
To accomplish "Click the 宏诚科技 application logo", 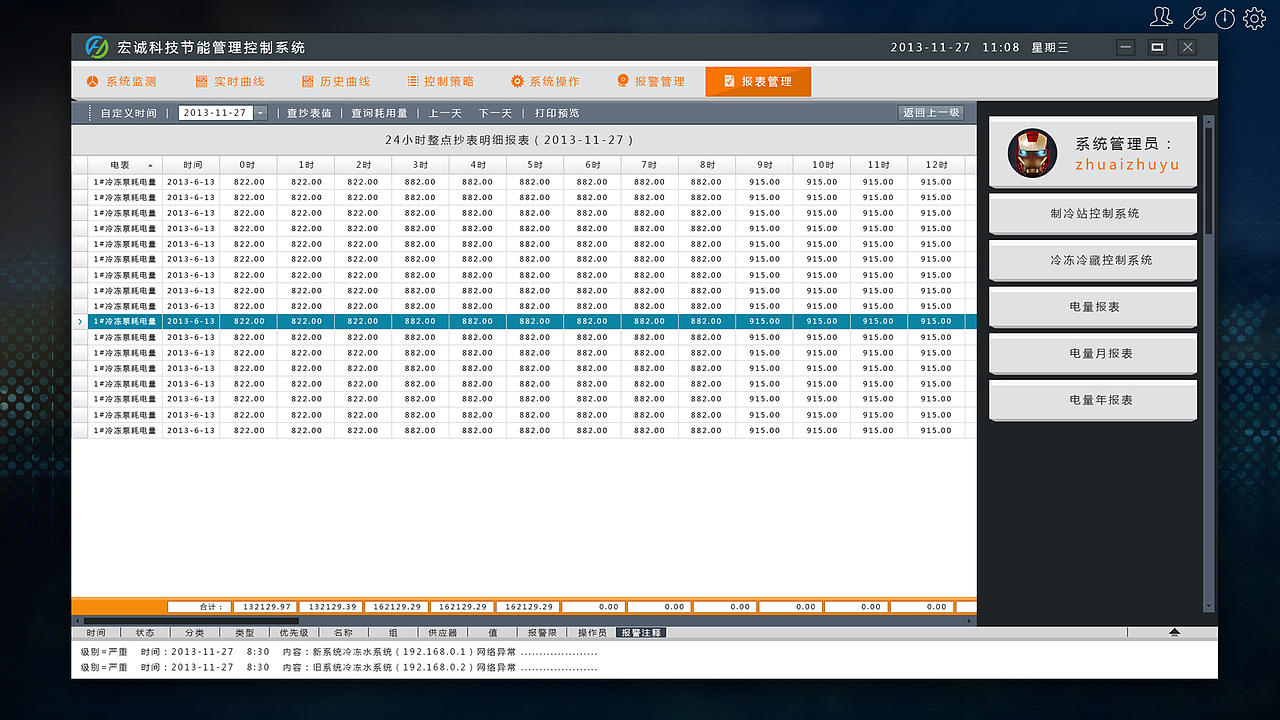I will [97, 47].
